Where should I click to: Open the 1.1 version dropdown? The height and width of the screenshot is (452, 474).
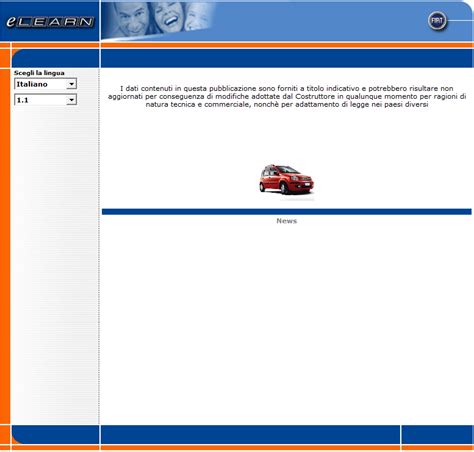click(x=45, y=100)
